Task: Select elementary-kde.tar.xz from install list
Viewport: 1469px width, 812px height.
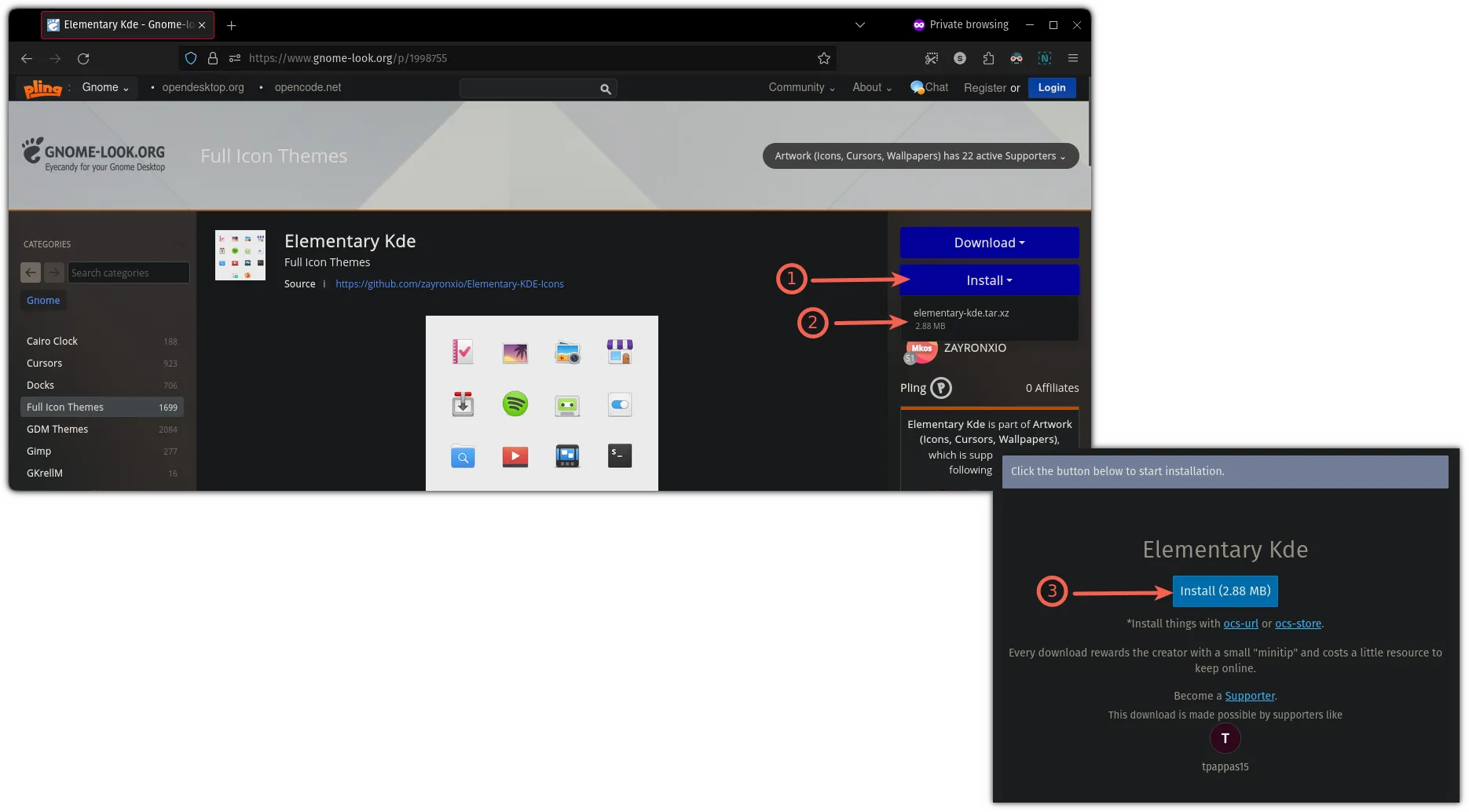Action: [x=961, y=313]
